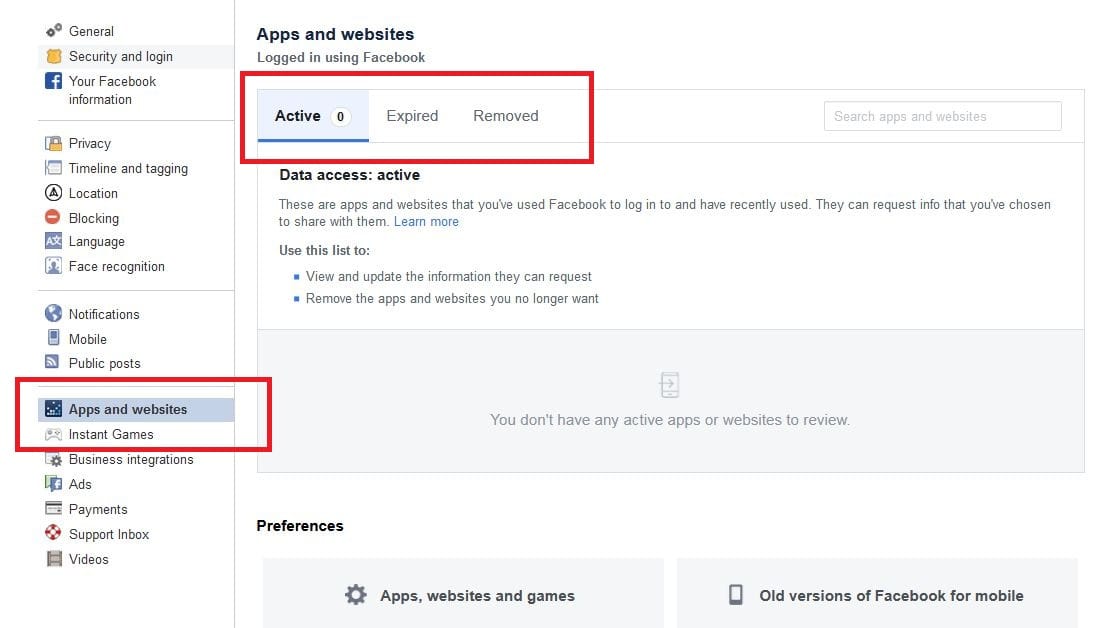This screenshot has width=1106, height=628.
Task: Open Apps, websites and games preference
Action: (x=463, y=595)
